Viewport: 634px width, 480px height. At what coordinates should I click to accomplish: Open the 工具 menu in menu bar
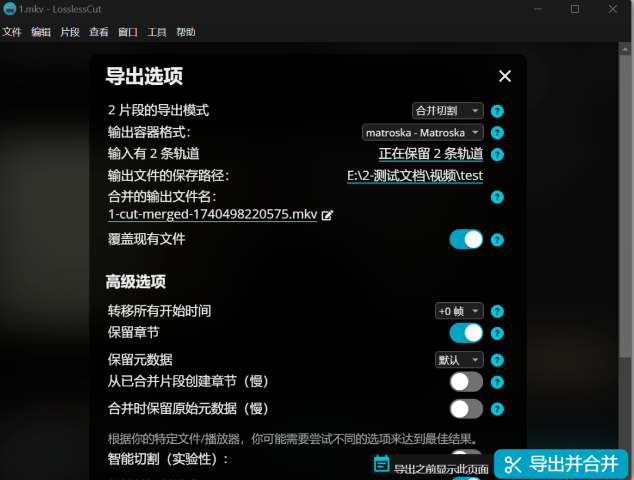157,32
